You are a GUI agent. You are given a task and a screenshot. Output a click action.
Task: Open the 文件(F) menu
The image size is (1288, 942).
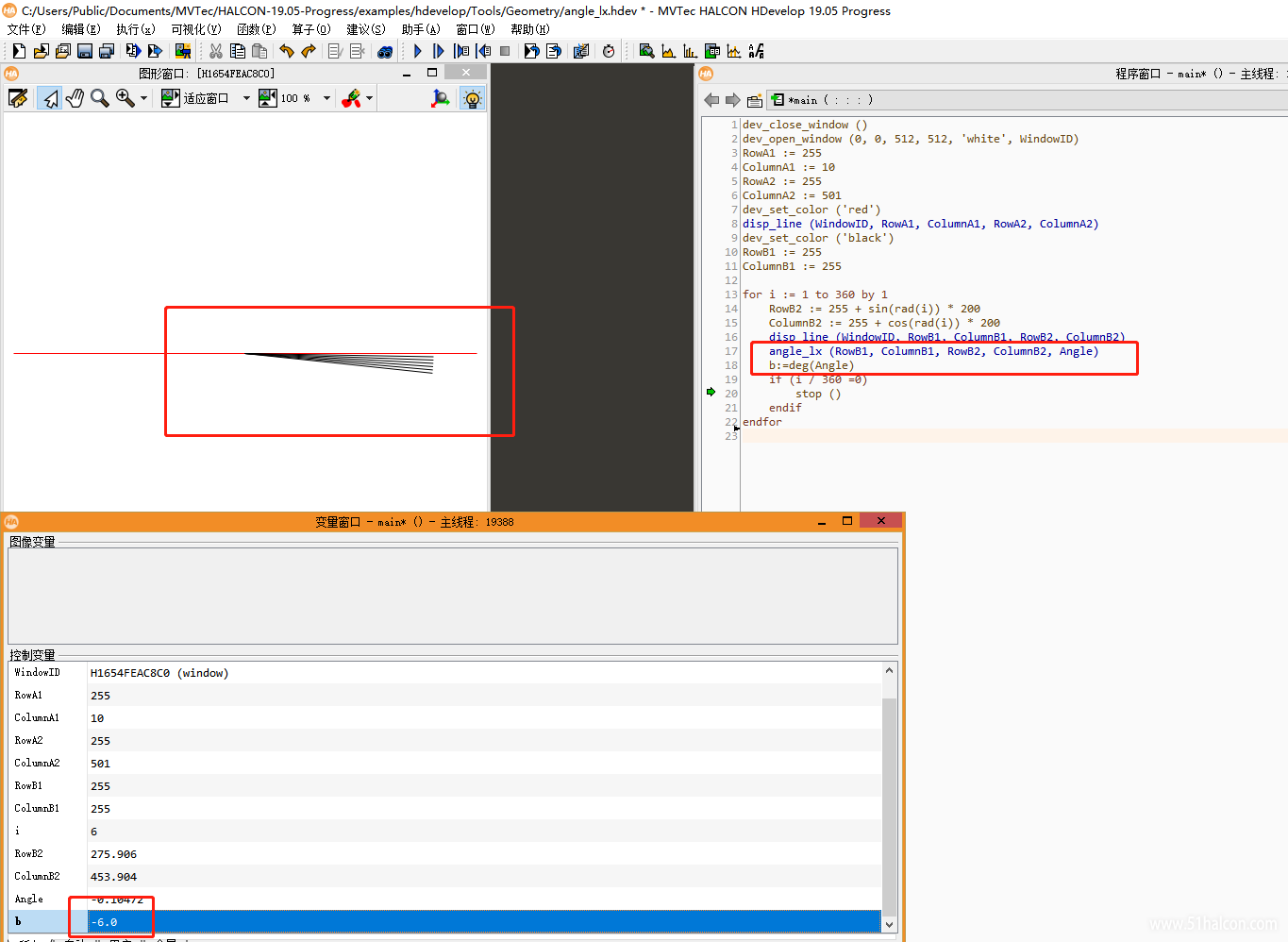tap(26, 29)
